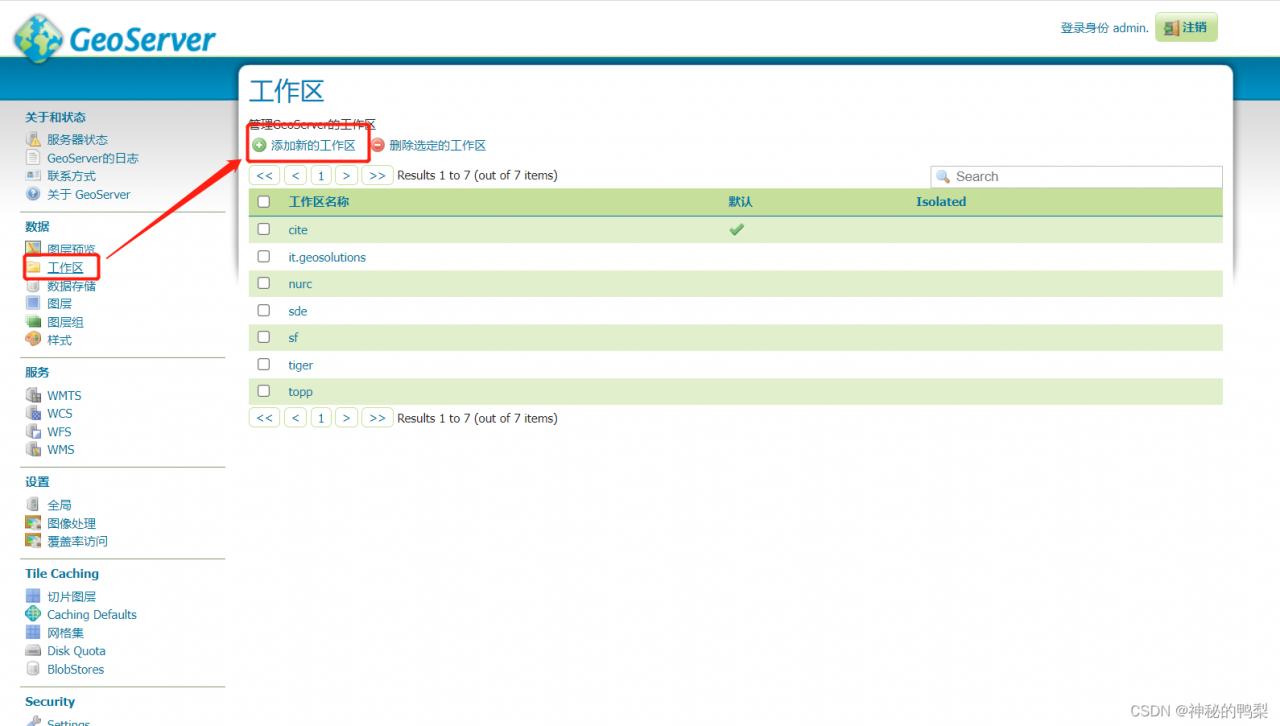Sort by Isolated column header
This screenshot has height=726, width=1280.
point(941,202)
